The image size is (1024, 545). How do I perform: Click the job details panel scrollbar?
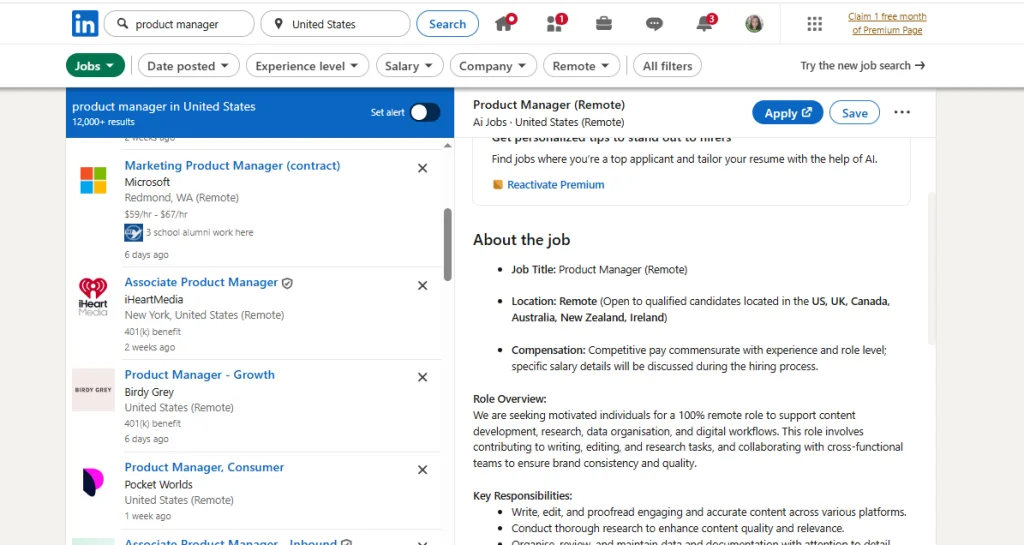[x=932, y=268]
